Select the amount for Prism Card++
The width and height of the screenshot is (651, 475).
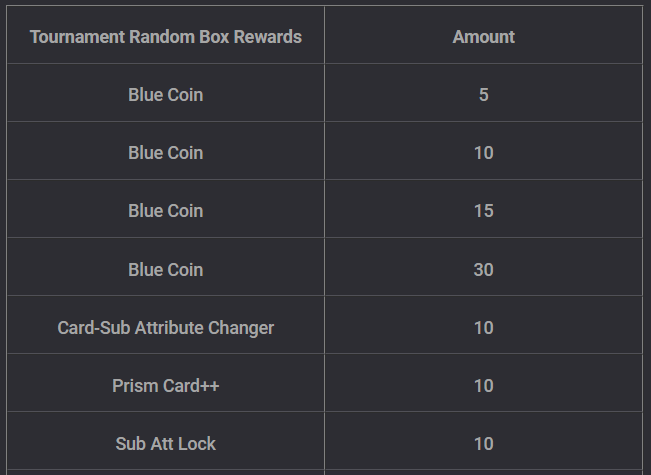484,386
